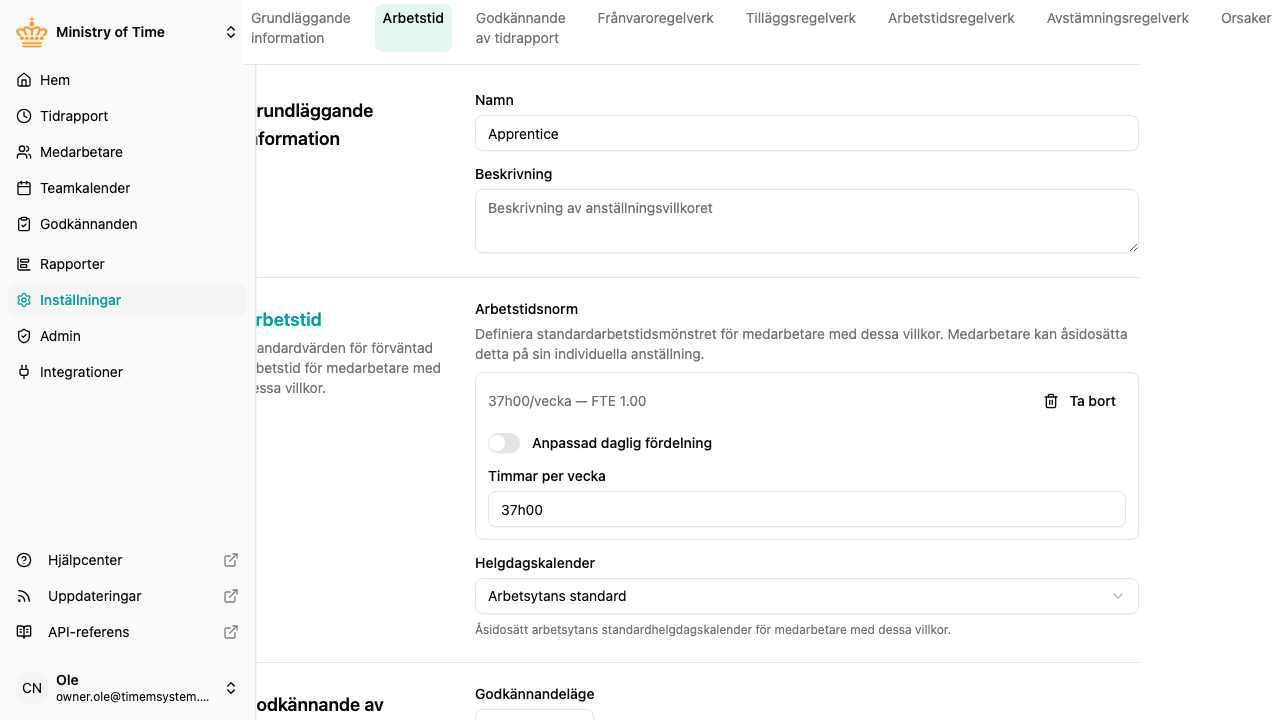
Task: Expand the Ministry of Time workspace switcher
Action: [231, 32]
